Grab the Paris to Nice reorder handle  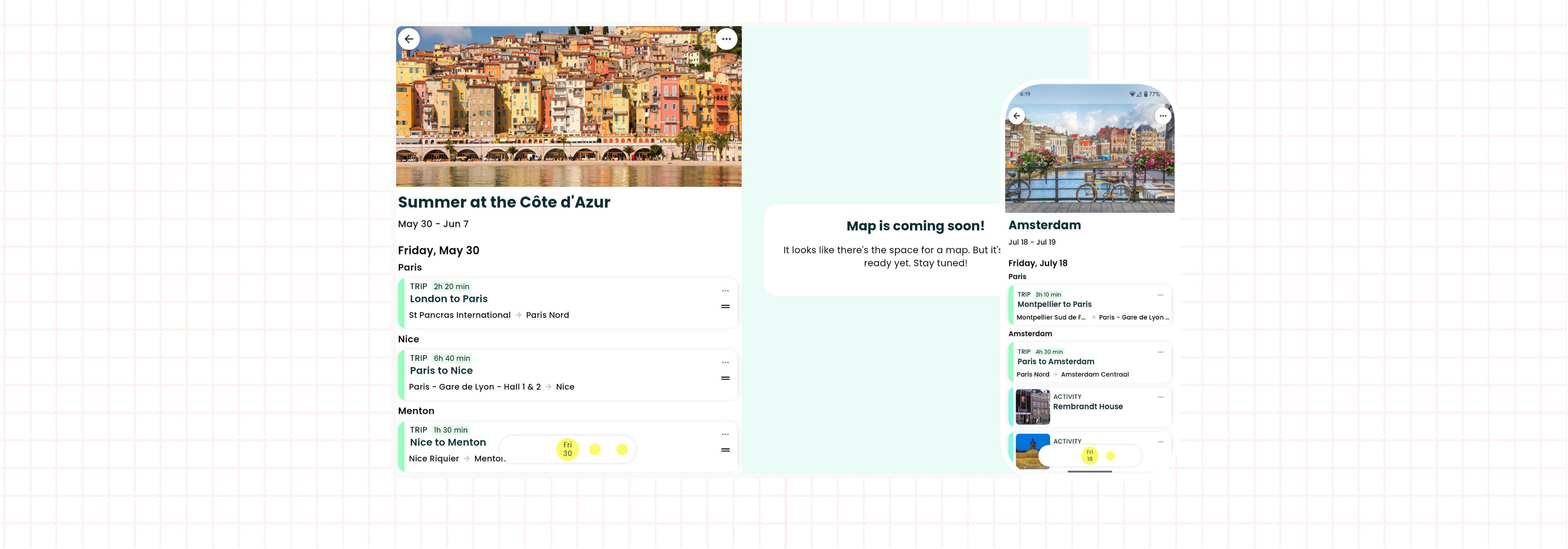tap(725, 378)
